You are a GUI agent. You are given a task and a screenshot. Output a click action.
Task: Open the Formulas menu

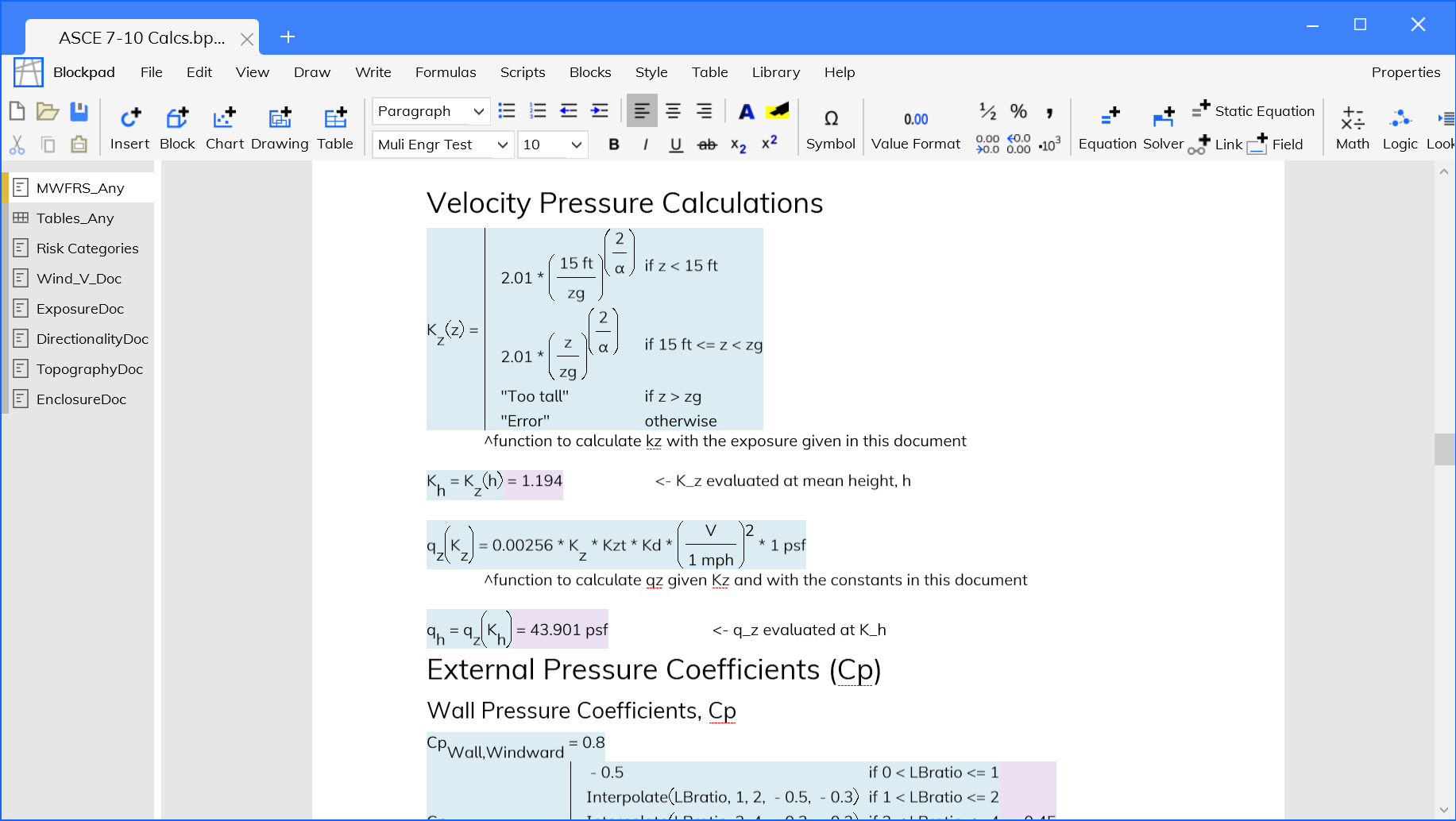[446, 72]
